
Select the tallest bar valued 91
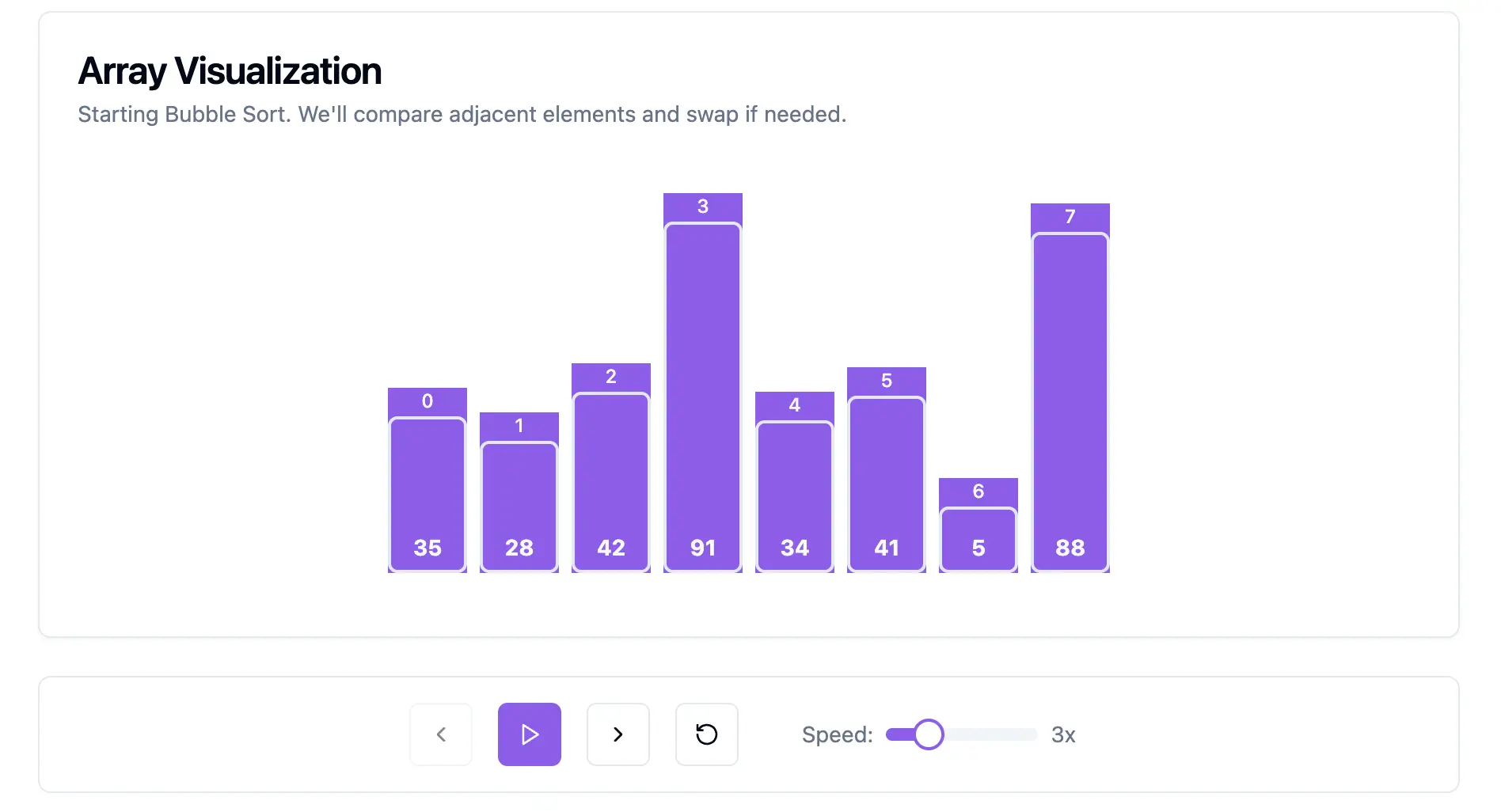tap(703, 397)
